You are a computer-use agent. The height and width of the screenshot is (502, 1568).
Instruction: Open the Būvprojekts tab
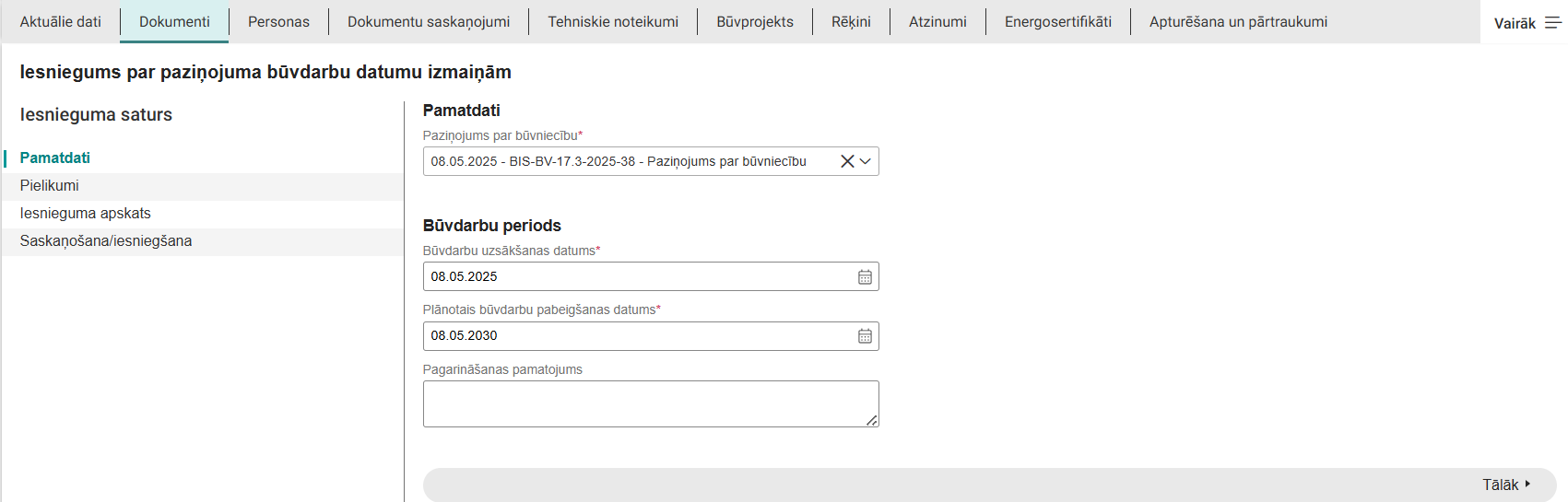click(755, 22)
